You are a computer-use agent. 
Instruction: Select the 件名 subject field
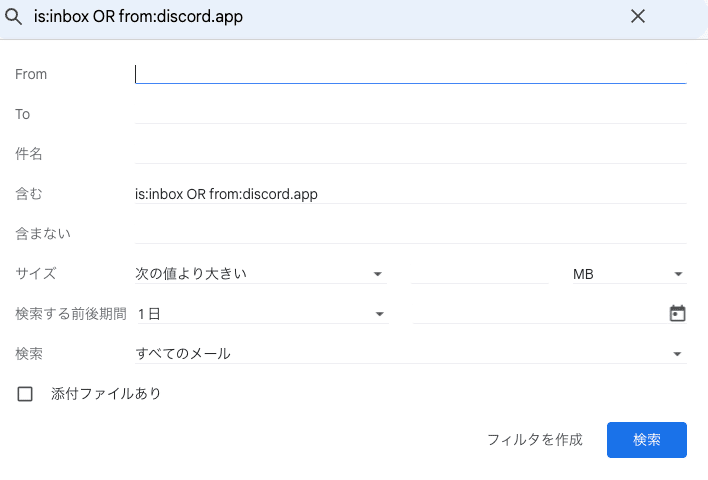[x=411, y=154]
